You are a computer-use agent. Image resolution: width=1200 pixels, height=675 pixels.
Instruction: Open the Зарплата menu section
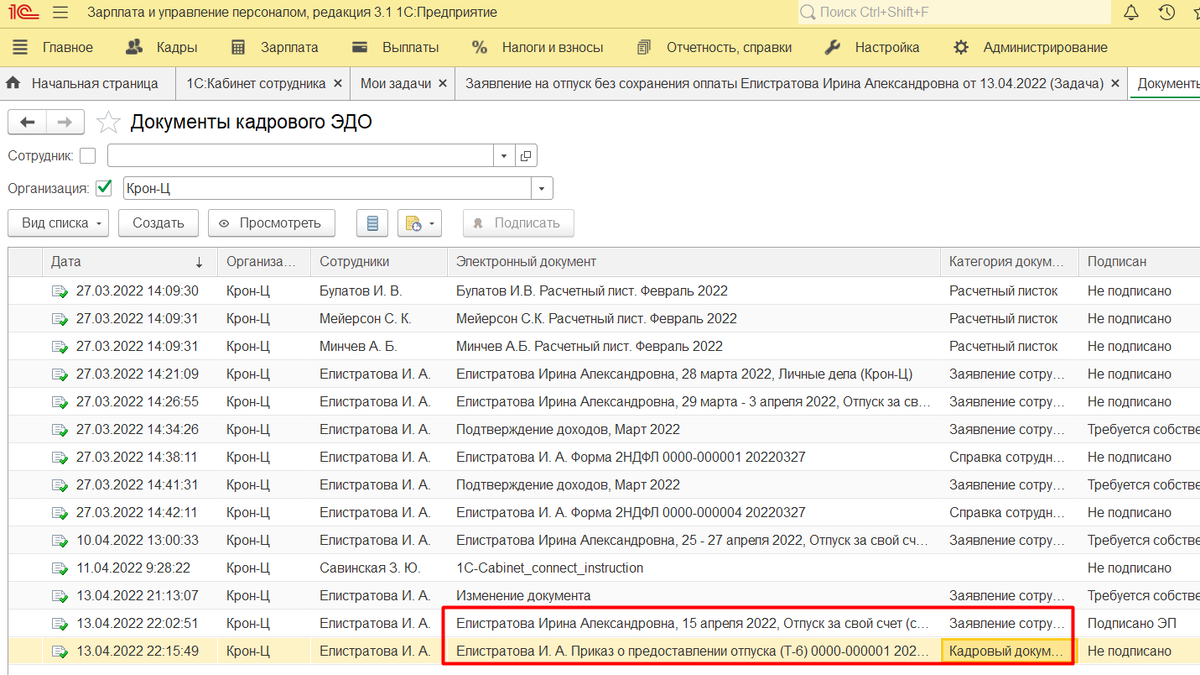pos(274,47)
